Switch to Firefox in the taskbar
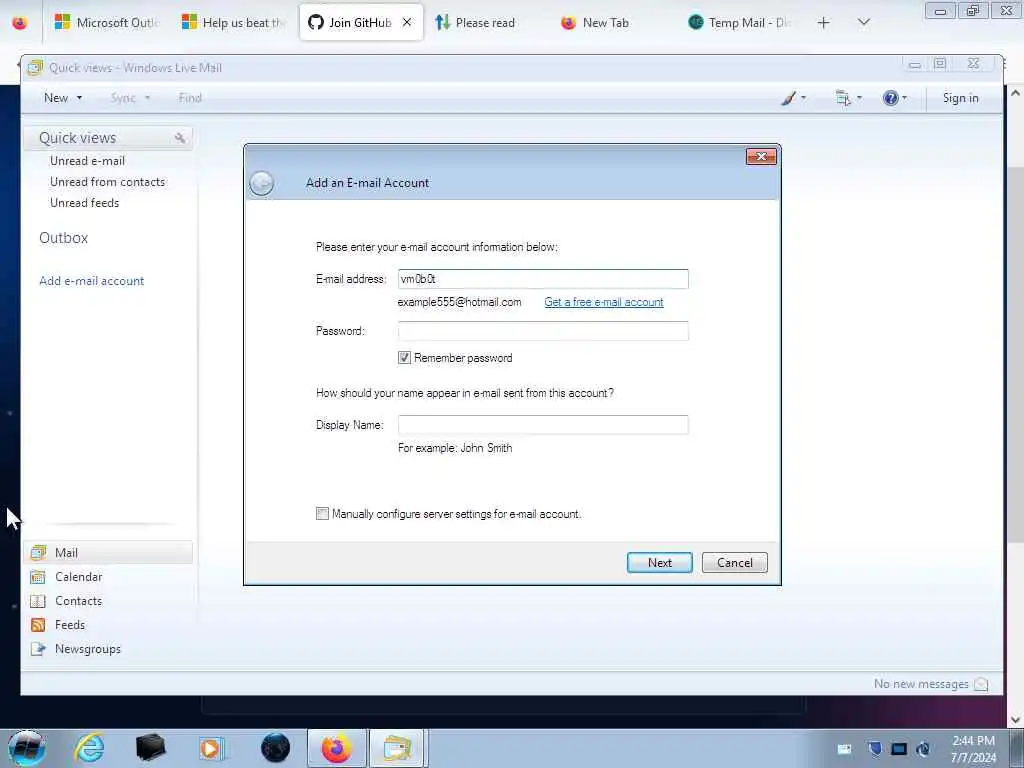Screen dimensions: 1024x768 [337, 748]
